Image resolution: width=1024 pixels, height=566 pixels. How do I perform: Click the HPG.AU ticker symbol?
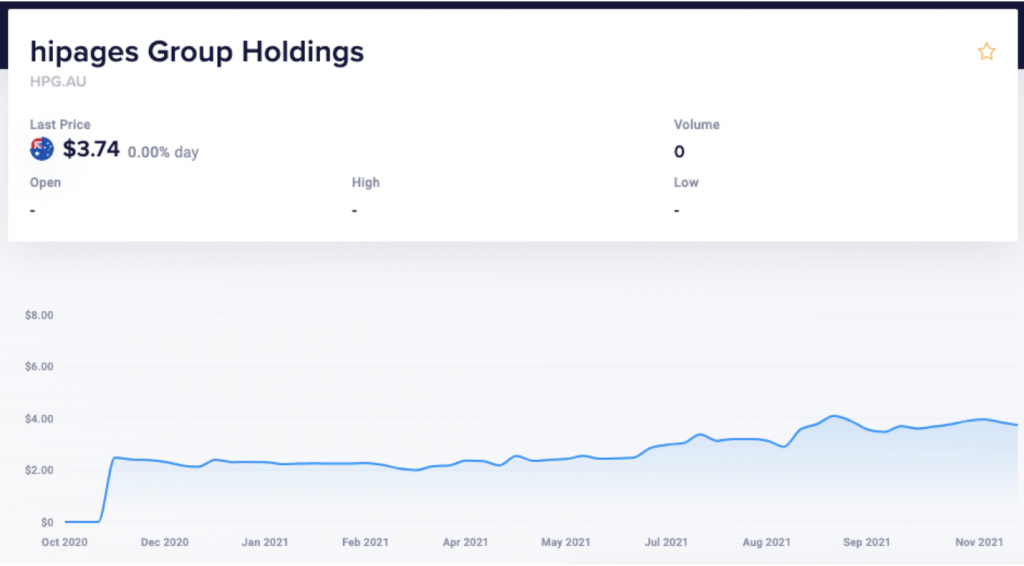pos(58,82)
